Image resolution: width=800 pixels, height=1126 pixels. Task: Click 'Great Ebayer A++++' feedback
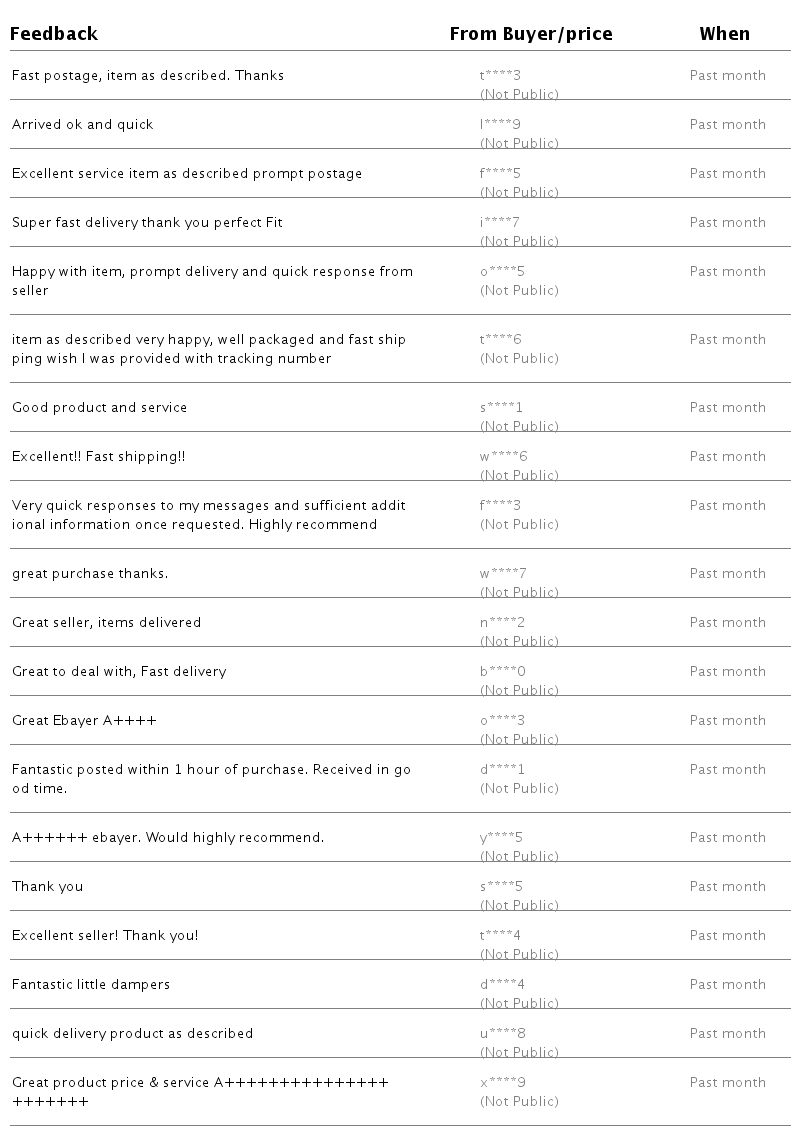[84, 721]
